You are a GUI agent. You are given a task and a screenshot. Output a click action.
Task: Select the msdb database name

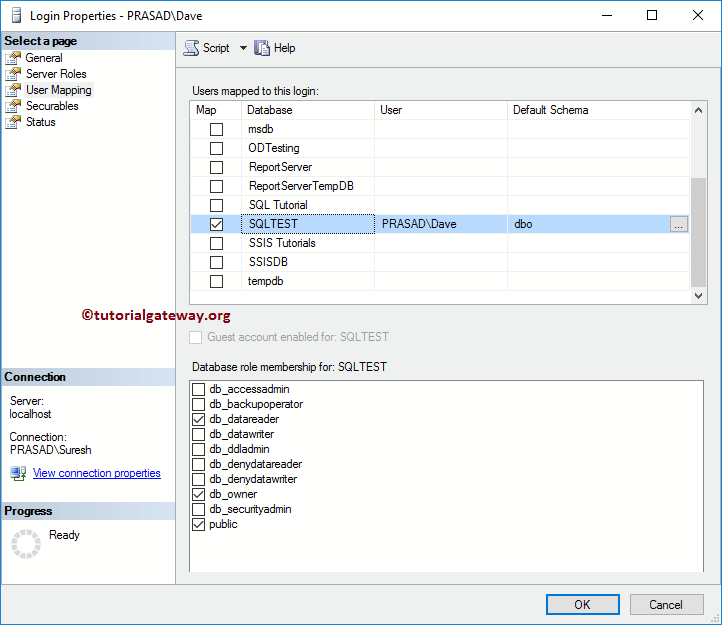pos(261,129)
